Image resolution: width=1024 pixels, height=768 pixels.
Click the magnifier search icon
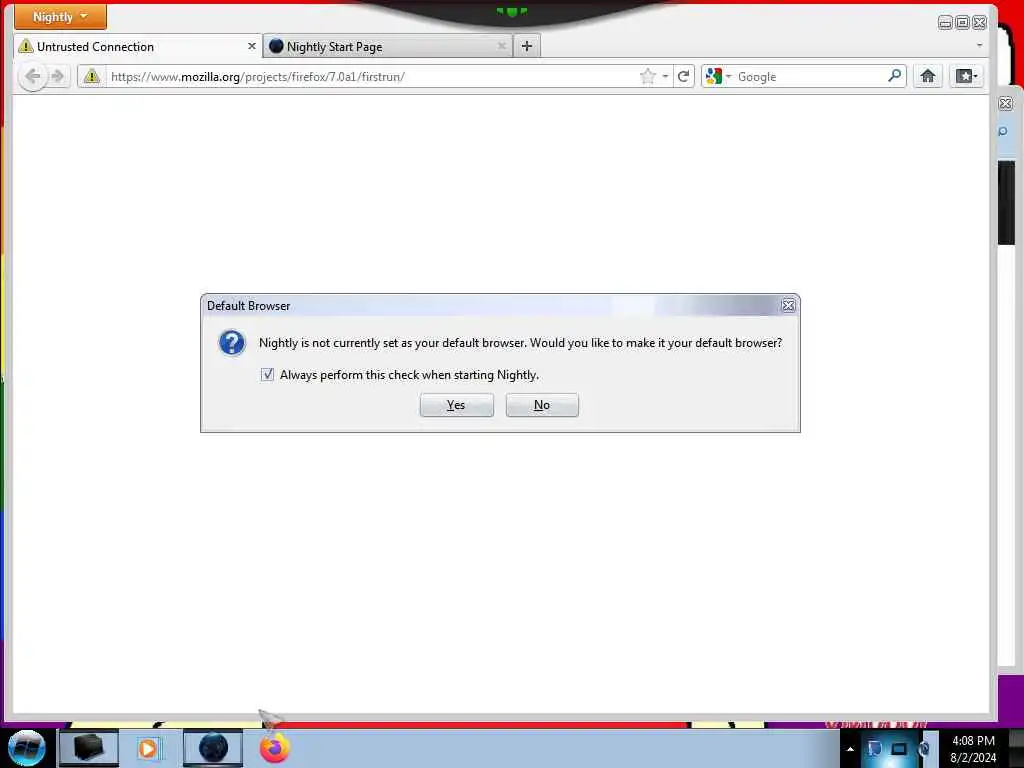[x=895, y=76]
